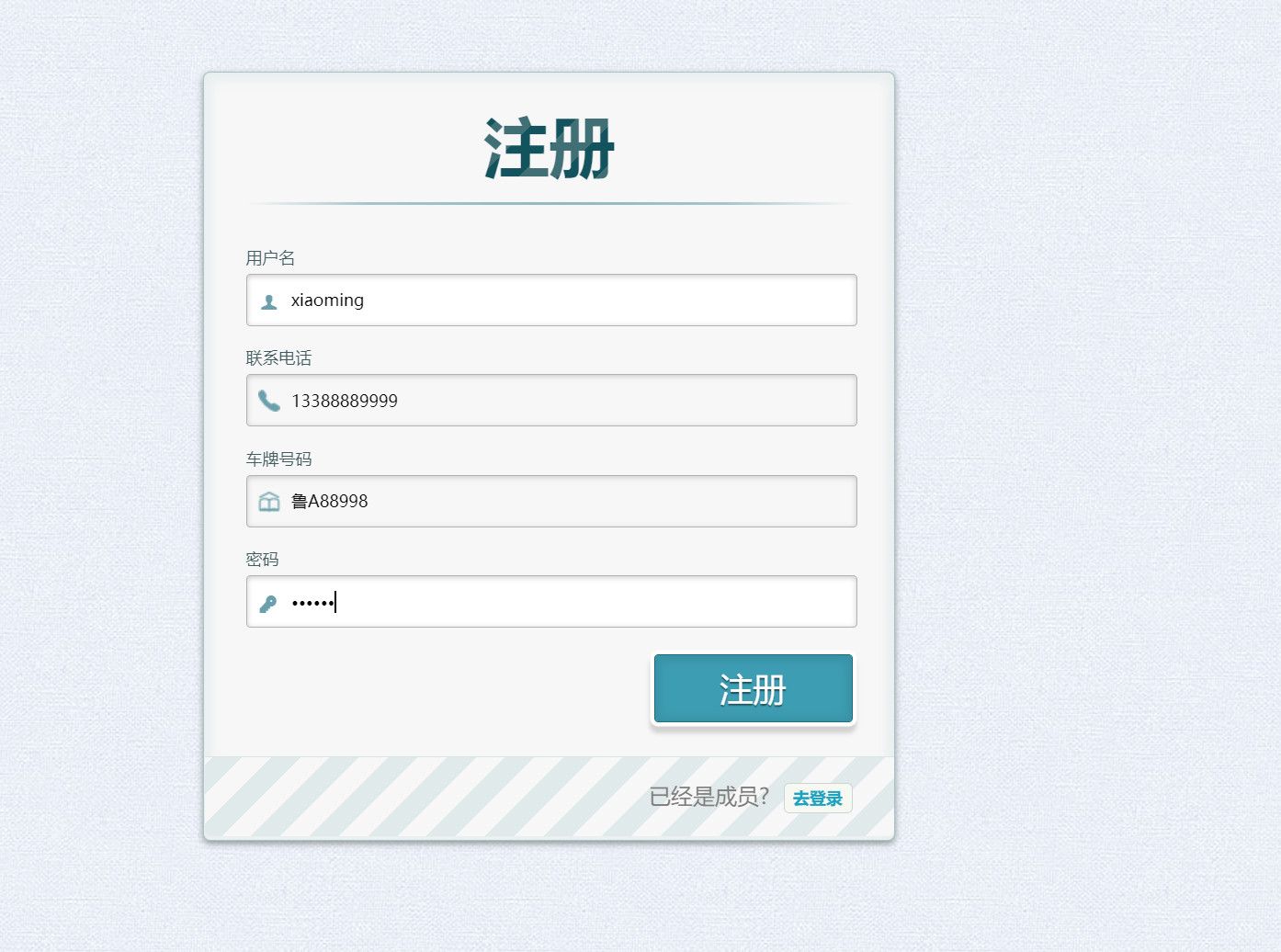Focus the 车牌号码 input showing 鲁A88998
The width and height of the screenshot is (1281, 952).
point(551,501)
